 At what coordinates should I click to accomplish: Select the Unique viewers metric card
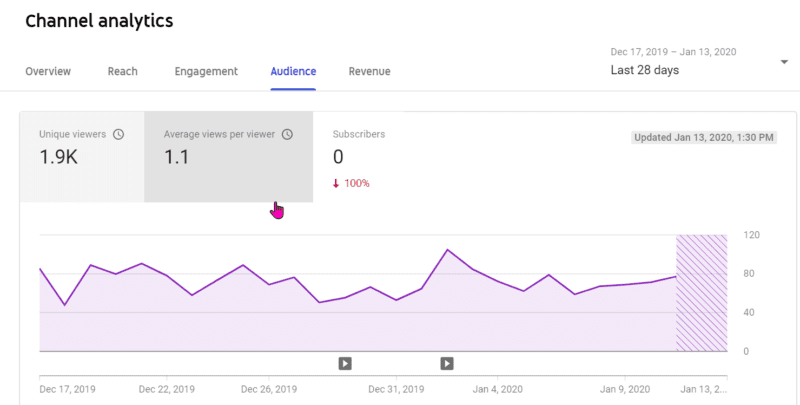82,157
